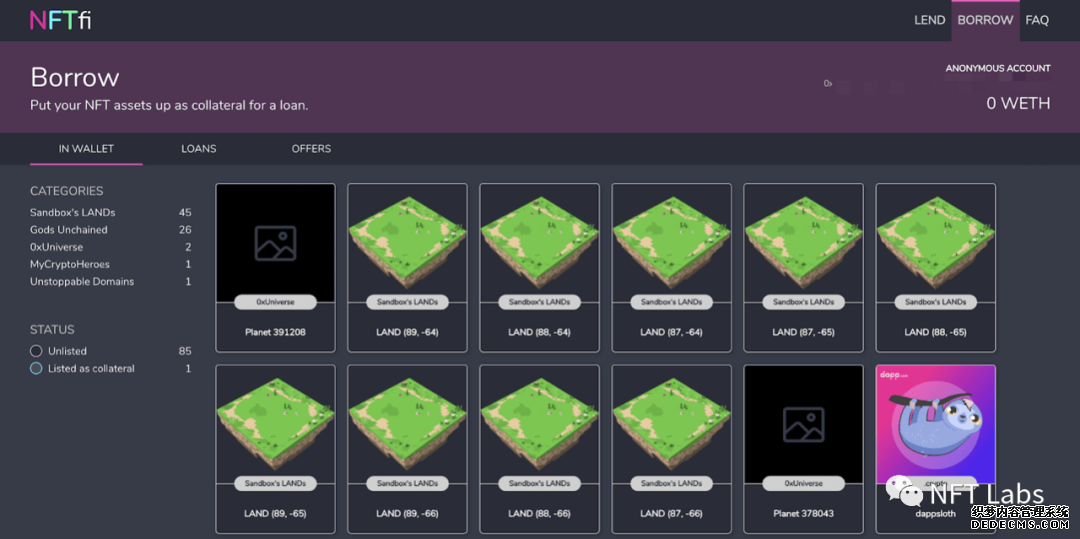Click the Unlisted count 85

click(185, 351)
